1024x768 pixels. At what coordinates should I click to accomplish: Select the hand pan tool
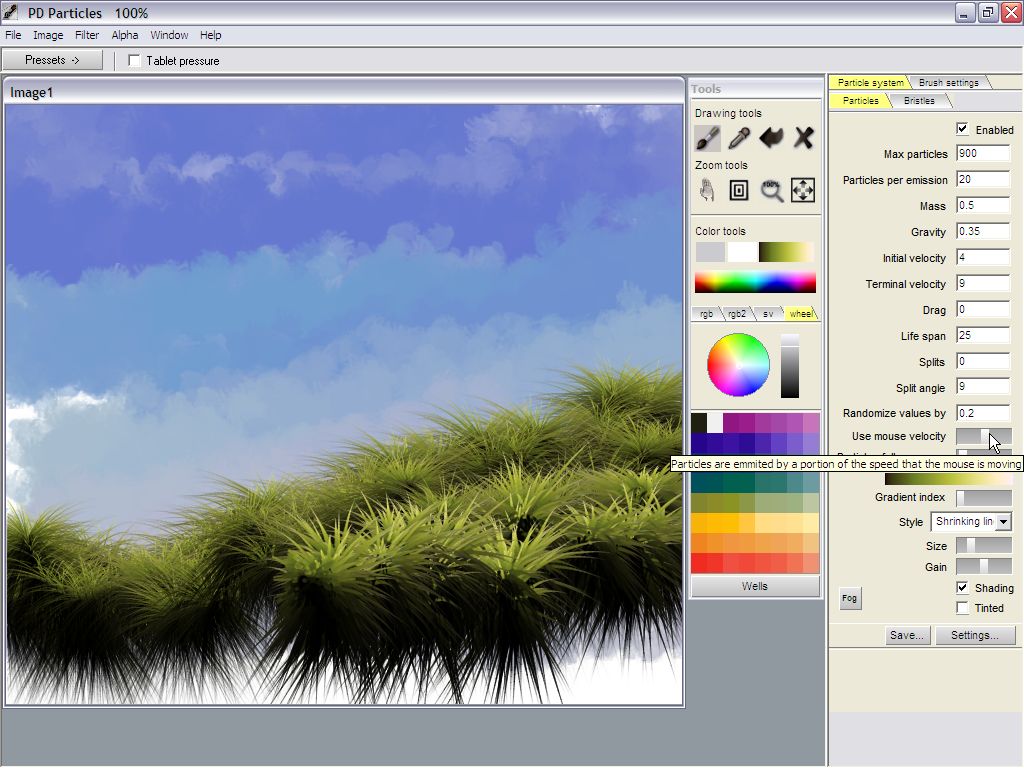pos(707,190)
